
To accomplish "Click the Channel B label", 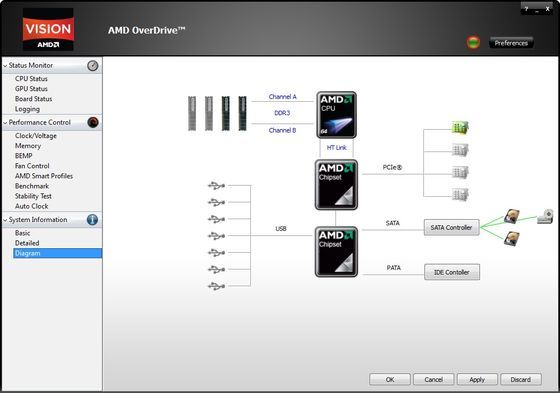I will [x=282, y=130].
